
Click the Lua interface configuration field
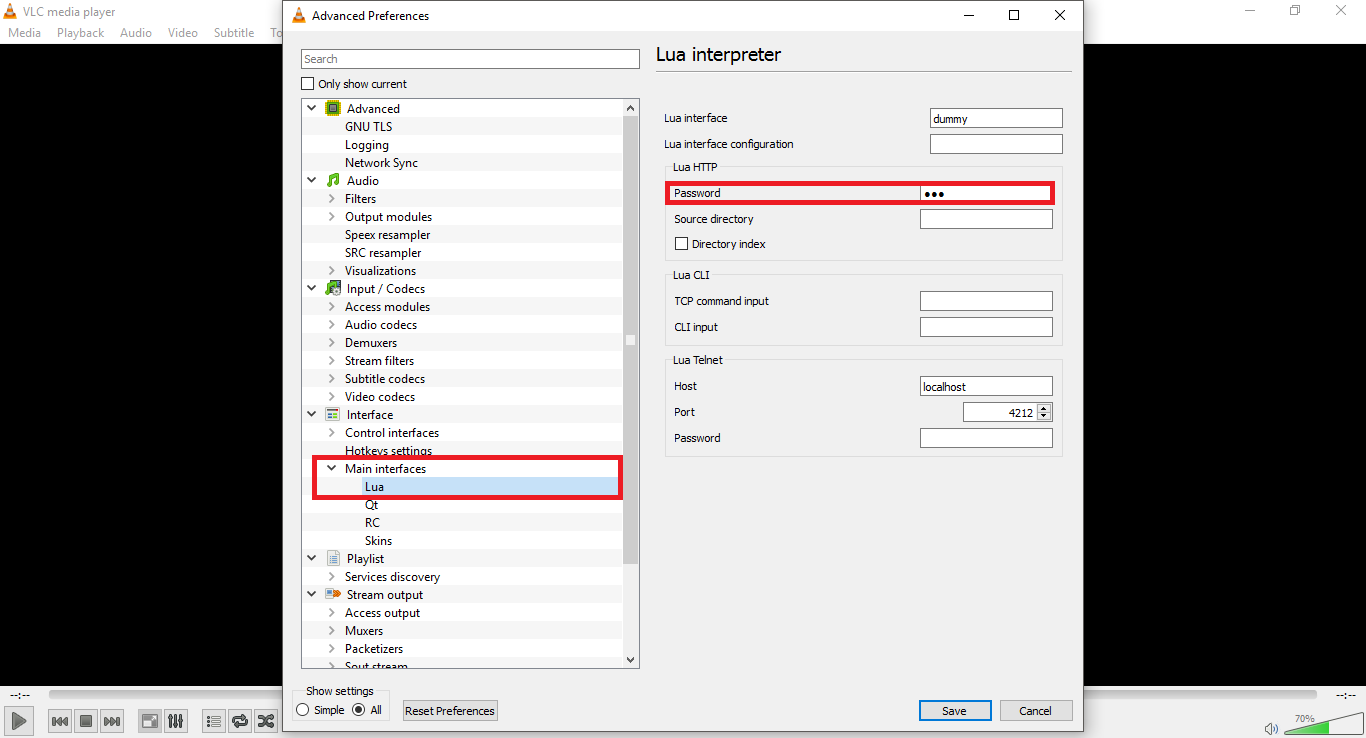996,144
